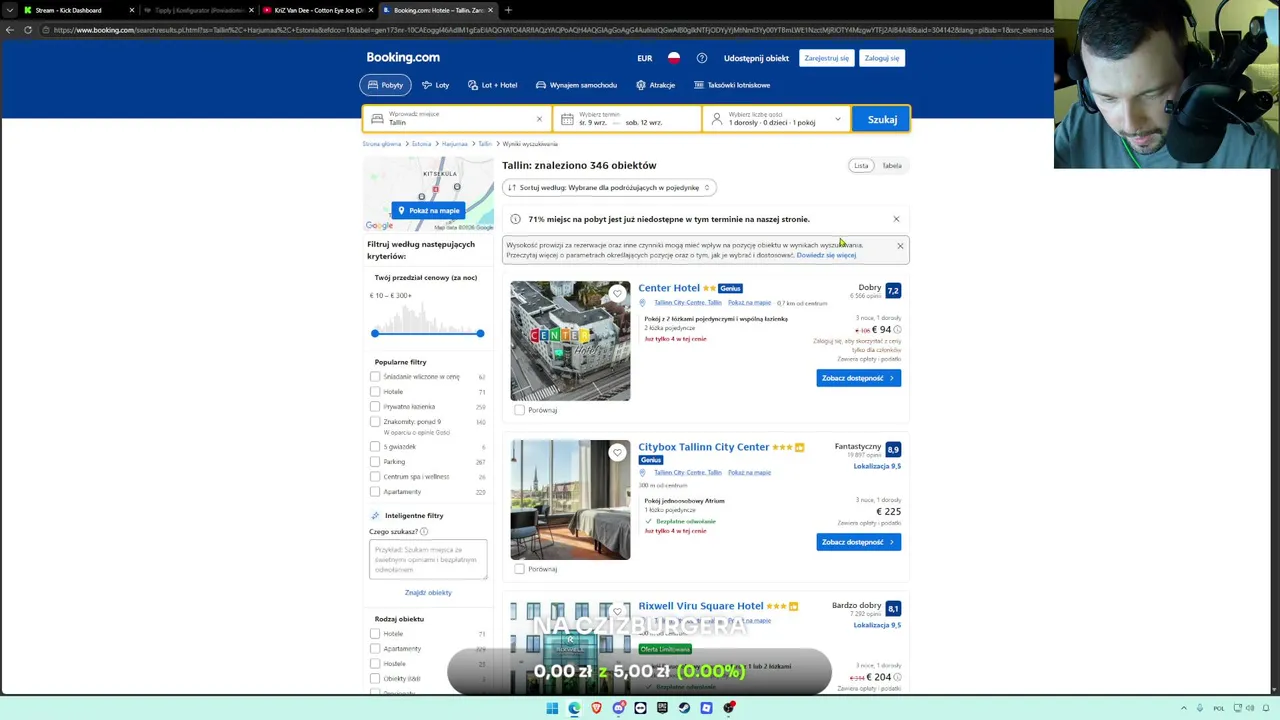Click Rixwell's 8,1 score badge
Viewport: 1280px width, 720px height.
click(893, 608)
